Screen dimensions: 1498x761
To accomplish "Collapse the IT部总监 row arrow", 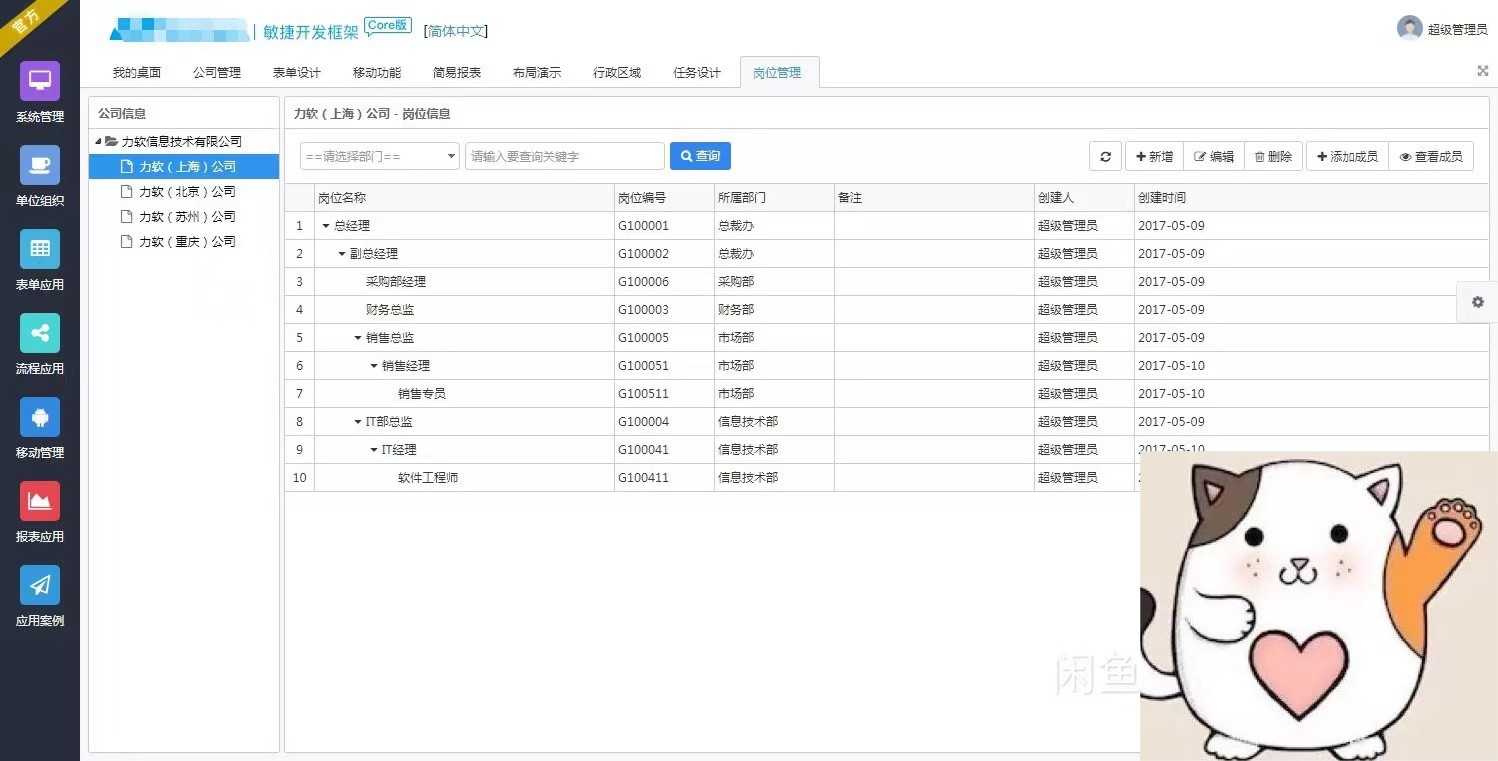I will 358,422.
